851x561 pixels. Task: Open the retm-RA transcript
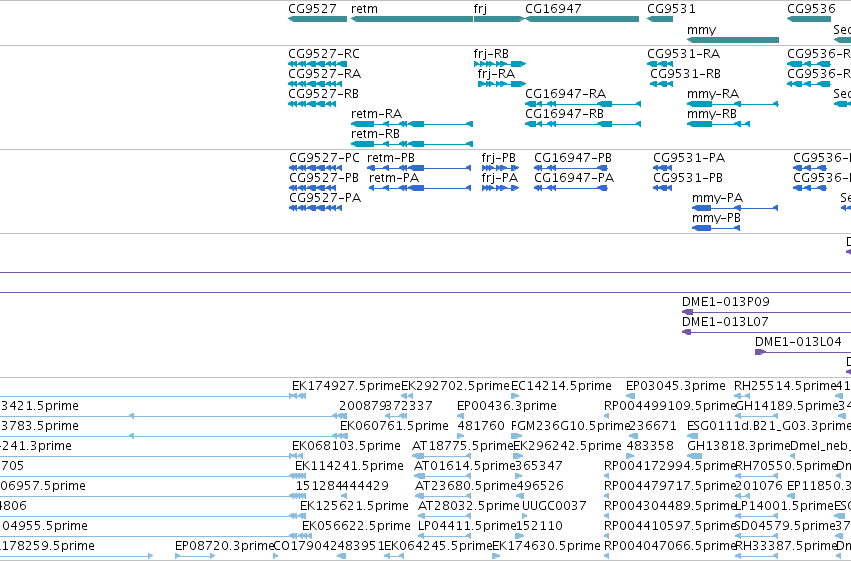point(376,114)
